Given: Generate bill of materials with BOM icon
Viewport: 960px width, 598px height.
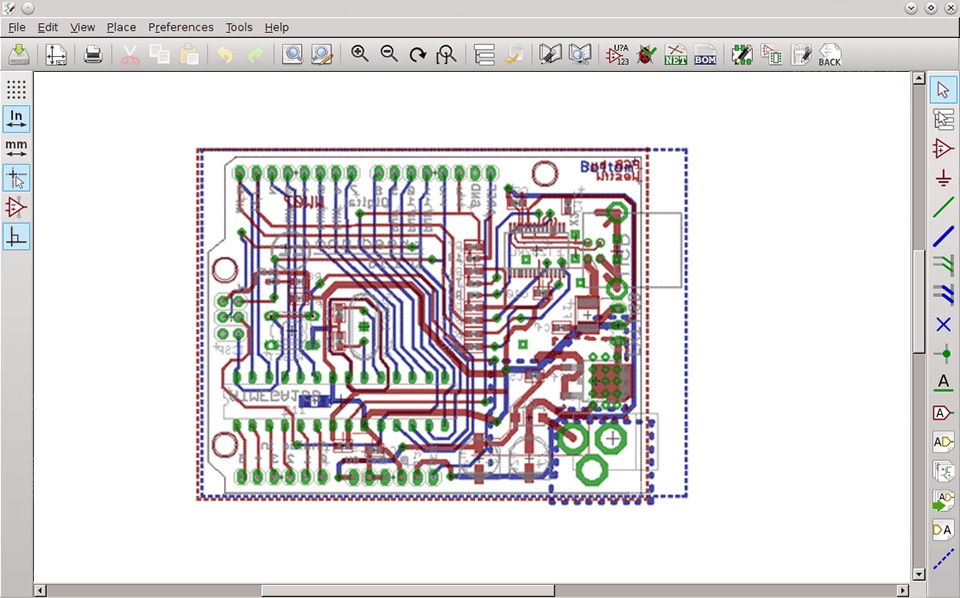Looking at the screenshot, I should pos(705,54).
